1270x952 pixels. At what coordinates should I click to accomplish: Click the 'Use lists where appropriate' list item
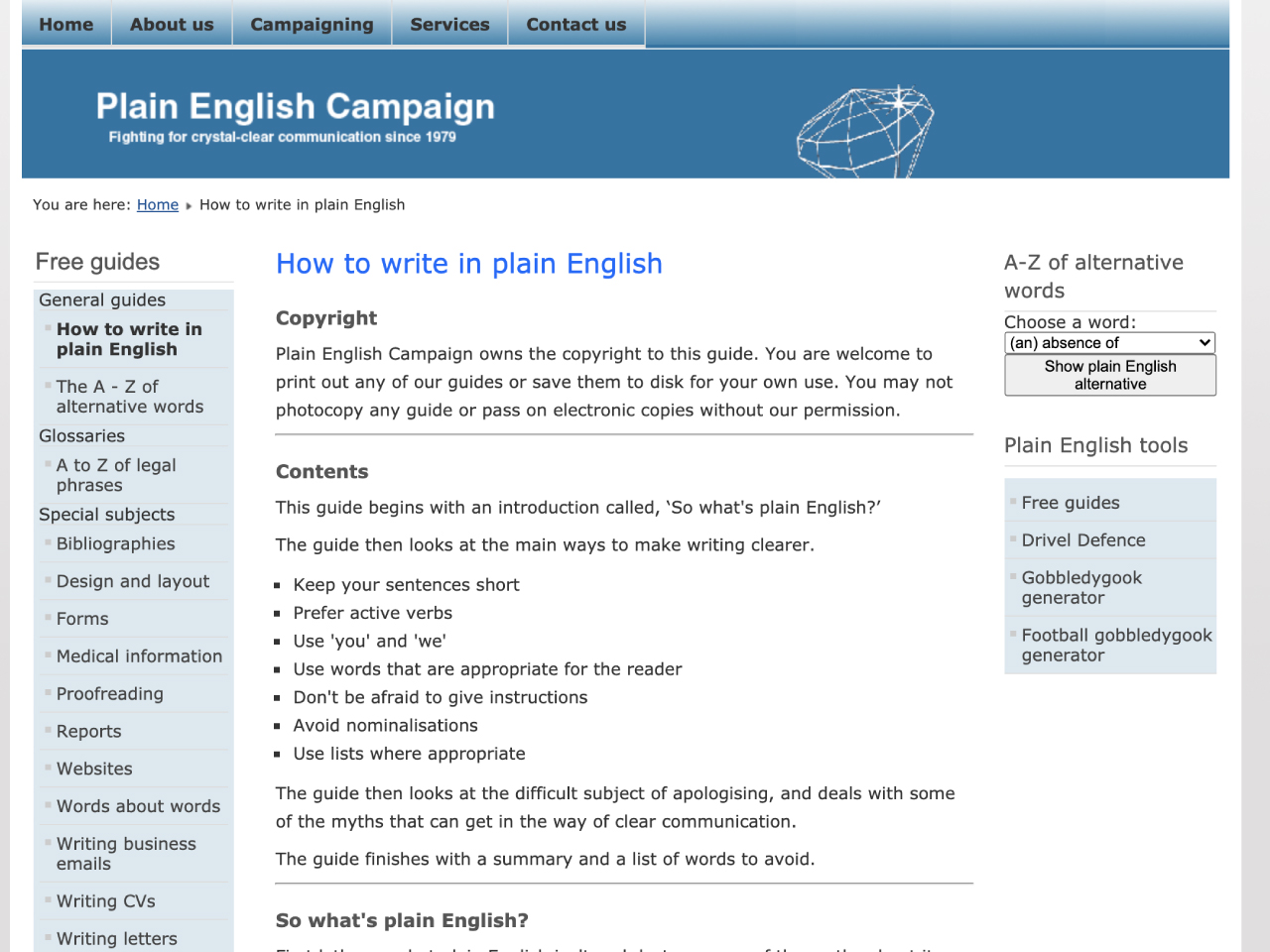point(409,754)
